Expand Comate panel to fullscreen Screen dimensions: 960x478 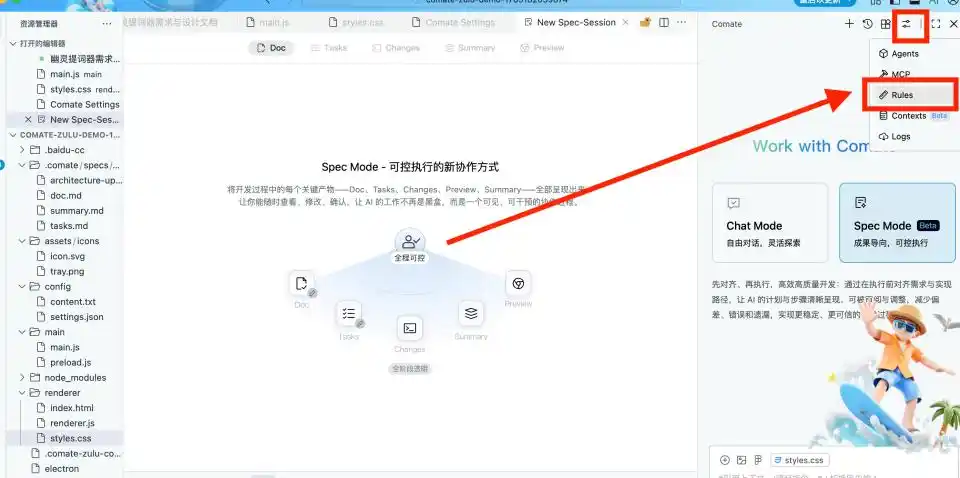[x=936, y=24]
